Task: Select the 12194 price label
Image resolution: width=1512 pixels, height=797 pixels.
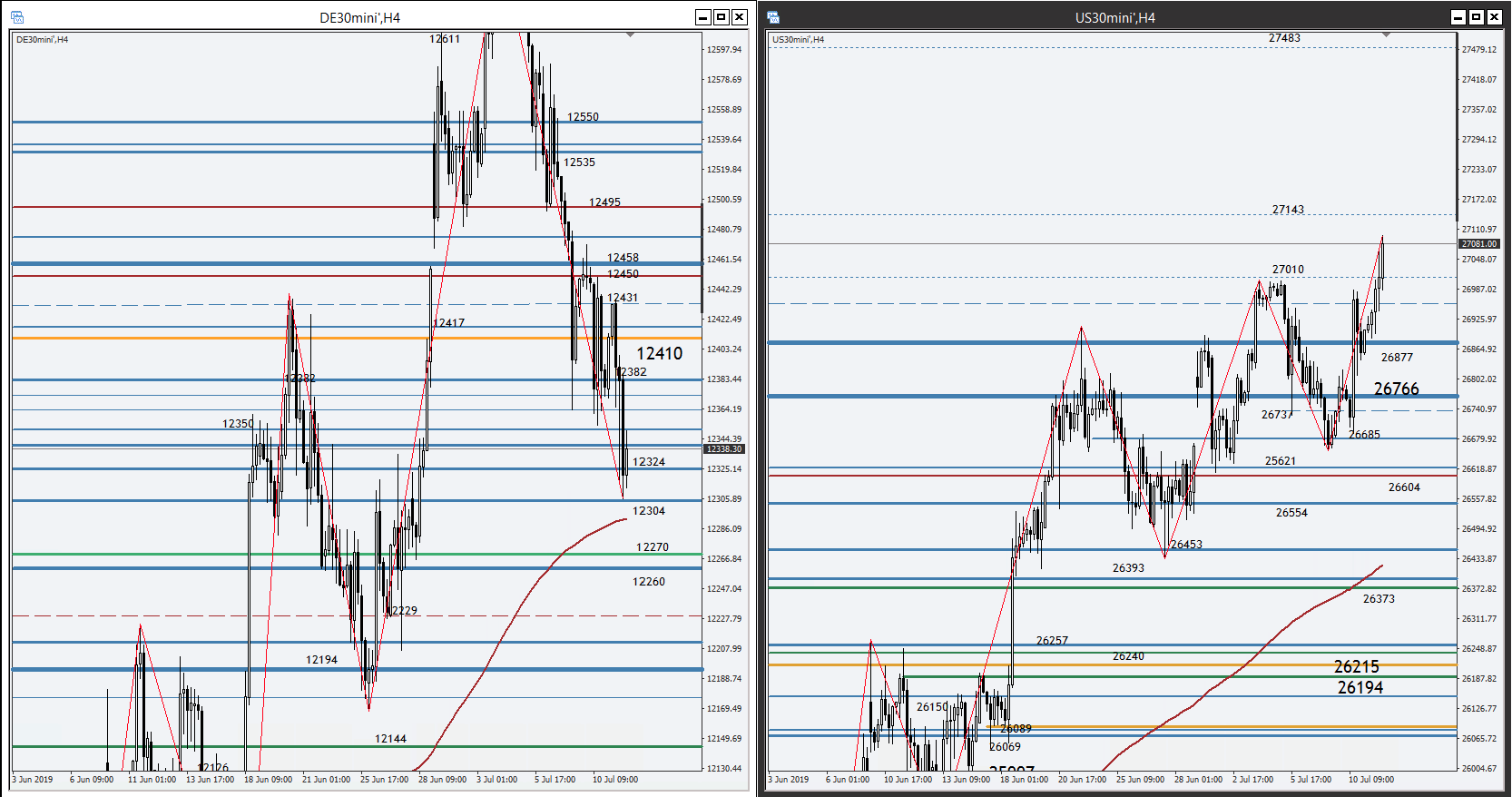Action: (321, 660)
